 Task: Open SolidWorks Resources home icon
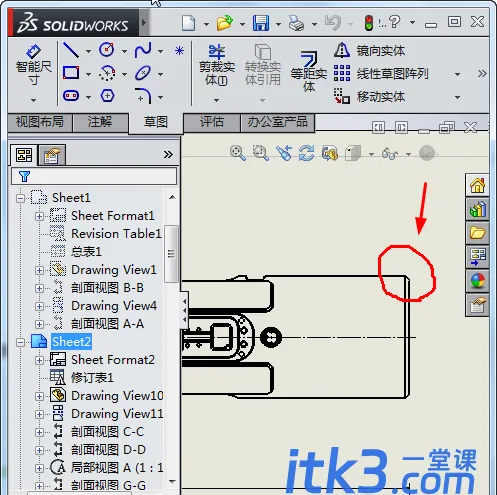(477, 185)
